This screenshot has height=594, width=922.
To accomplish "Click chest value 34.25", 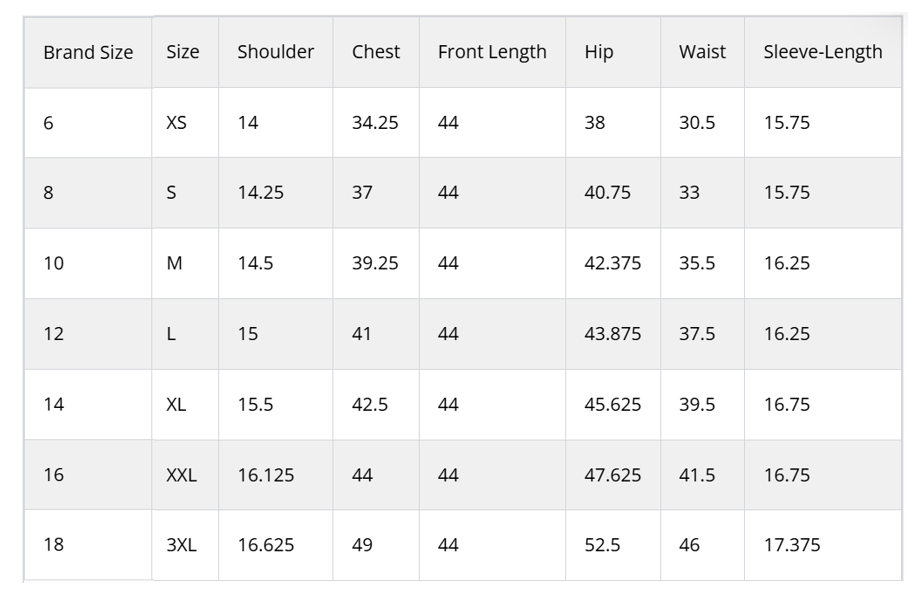I will click(x=376, y=123).
